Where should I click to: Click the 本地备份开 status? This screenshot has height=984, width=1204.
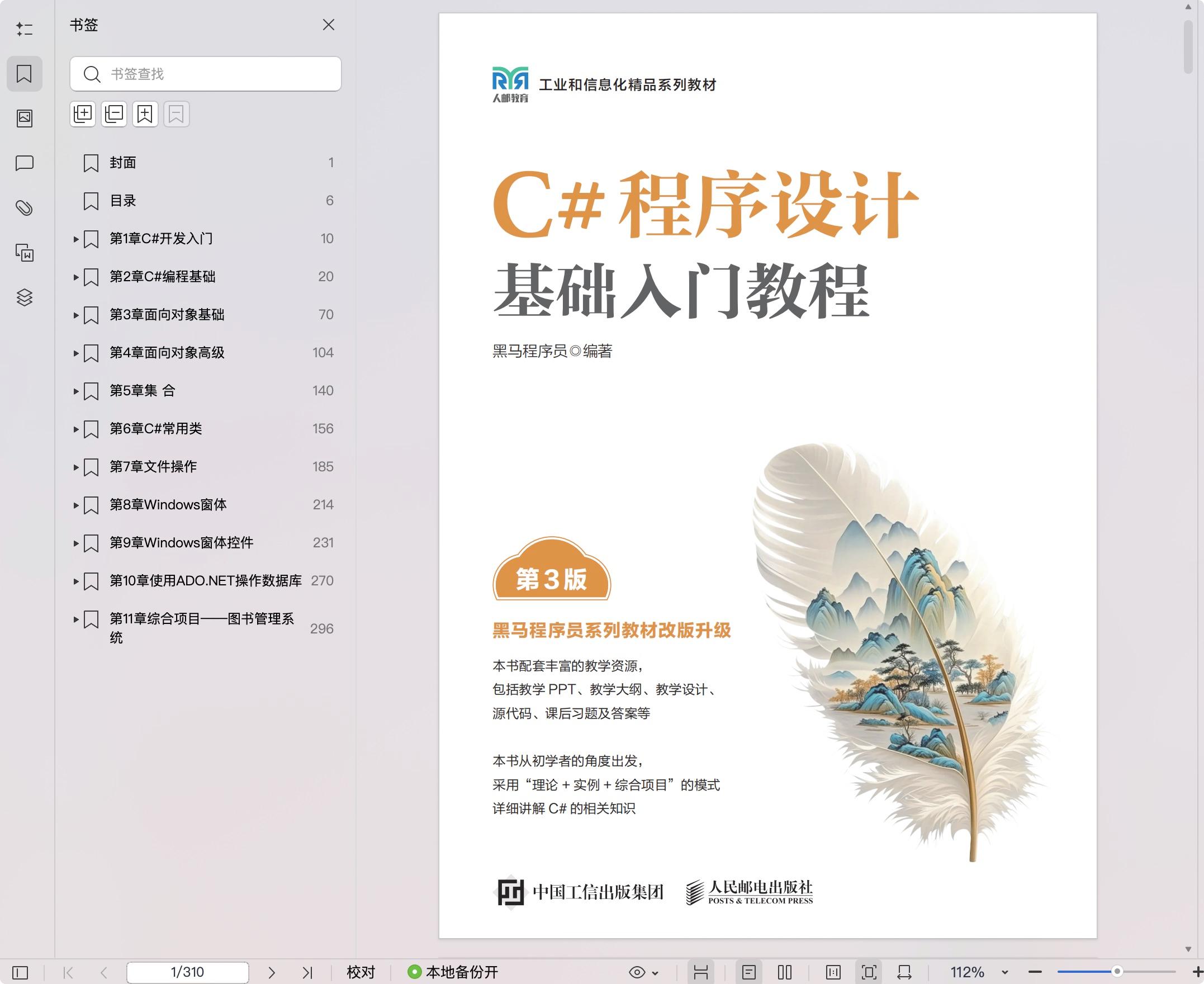click(453, 973)
